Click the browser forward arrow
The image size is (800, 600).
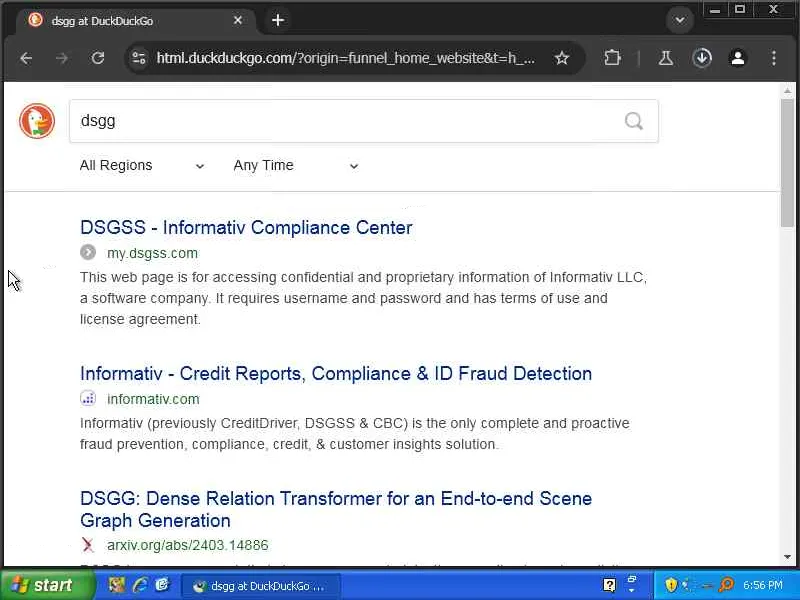pos(62,58)
